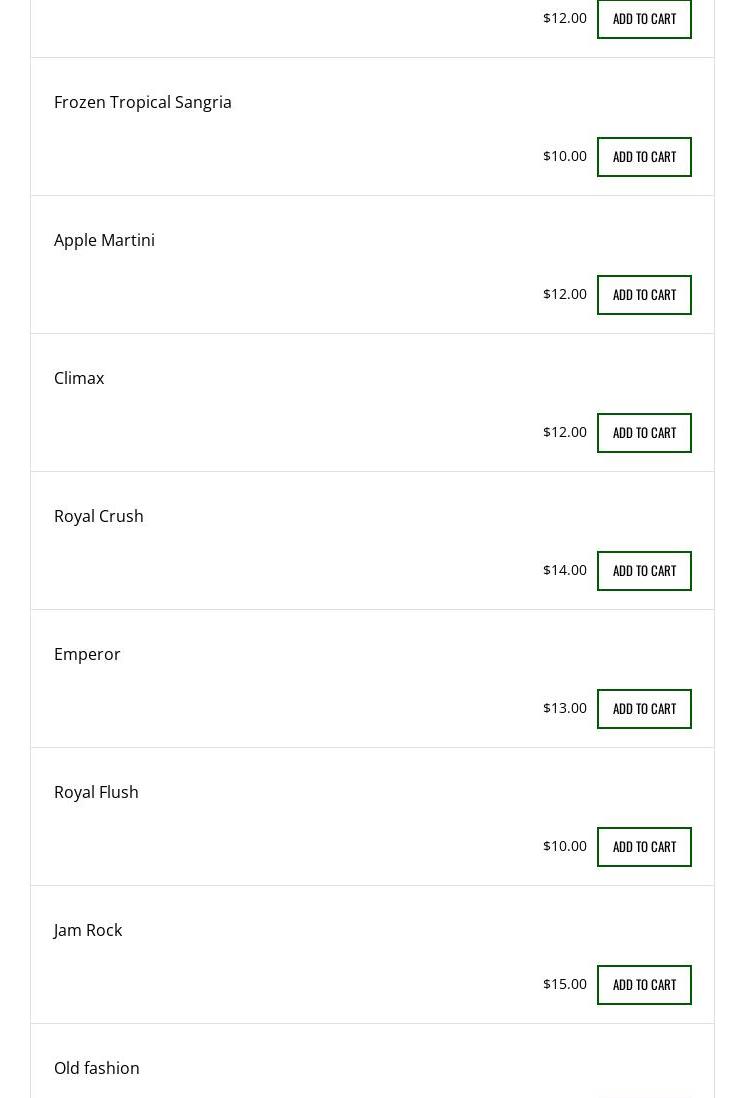Add Royal Flush to cart
745x1098 pixels.
644,847
